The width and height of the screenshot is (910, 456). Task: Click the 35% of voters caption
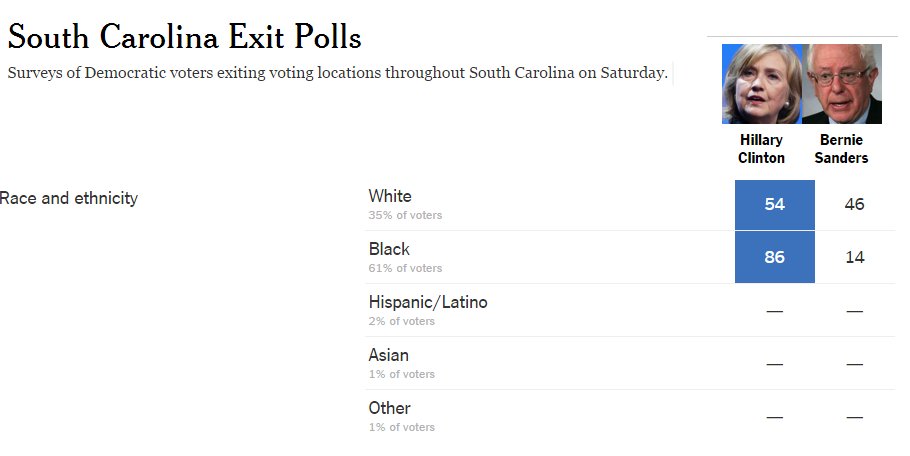(405, 215)
